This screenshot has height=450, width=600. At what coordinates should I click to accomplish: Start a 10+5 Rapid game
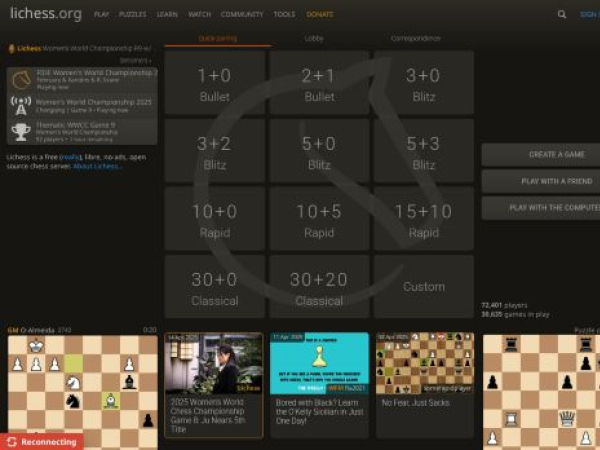coord(319,219)
